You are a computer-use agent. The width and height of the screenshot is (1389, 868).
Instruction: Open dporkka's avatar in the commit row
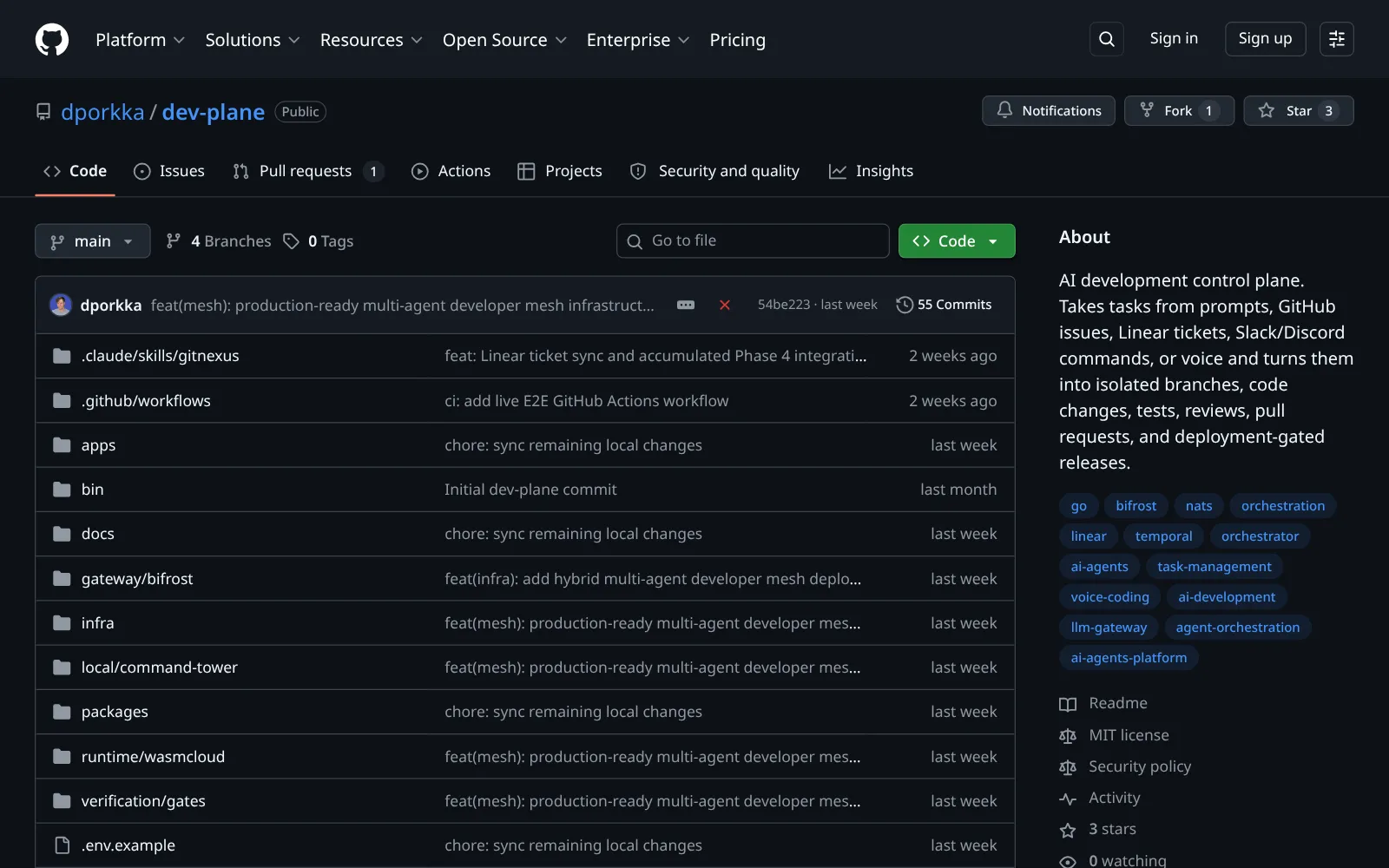click(x=61, y=305)
